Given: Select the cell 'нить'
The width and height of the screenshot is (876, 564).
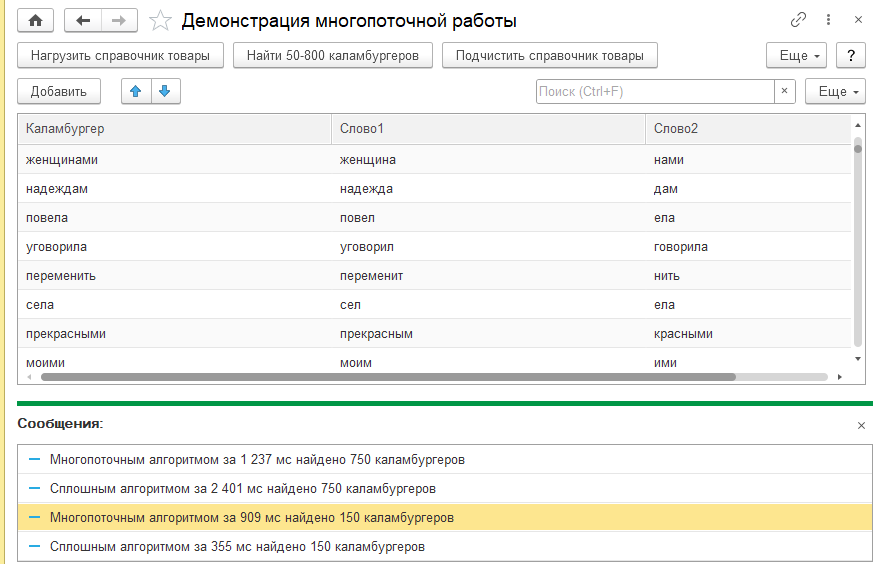Looking at the screenshot, I should point(748,276).
